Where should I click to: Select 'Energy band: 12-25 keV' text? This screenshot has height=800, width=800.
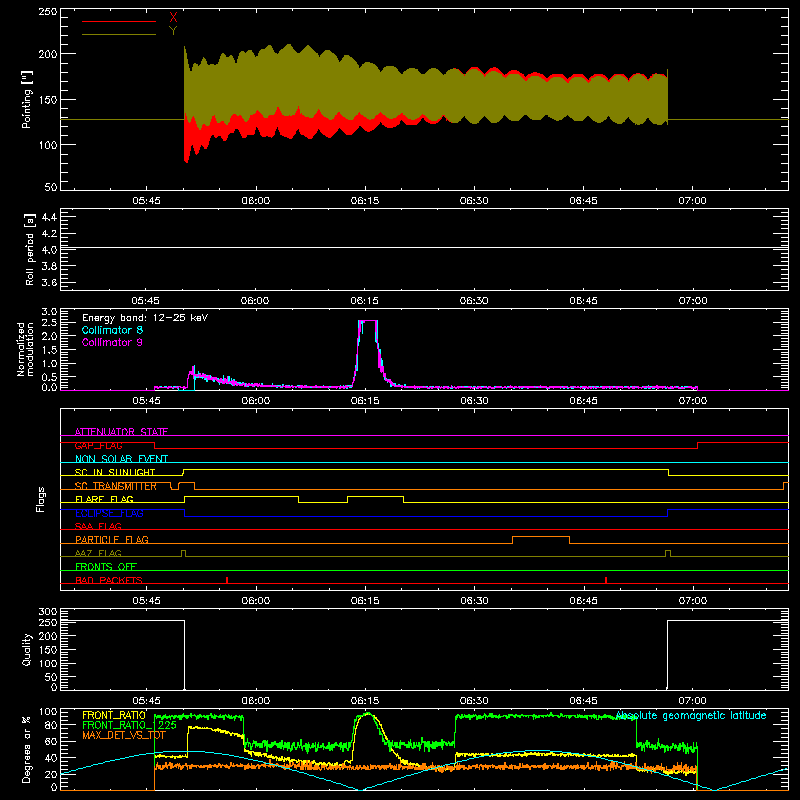coord(145,318)
